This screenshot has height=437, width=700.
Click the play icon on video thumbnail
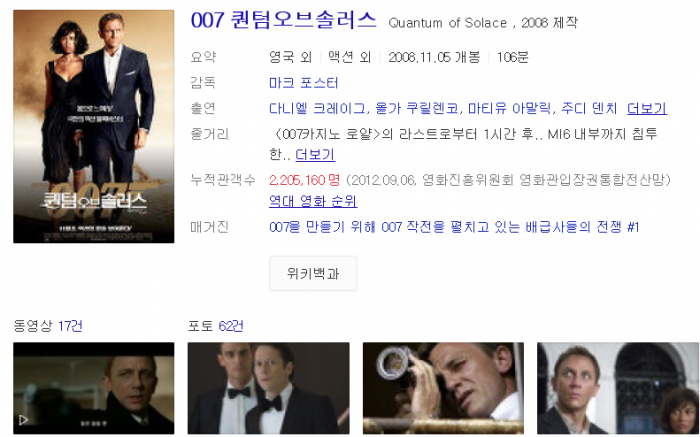tap(23, 420)
